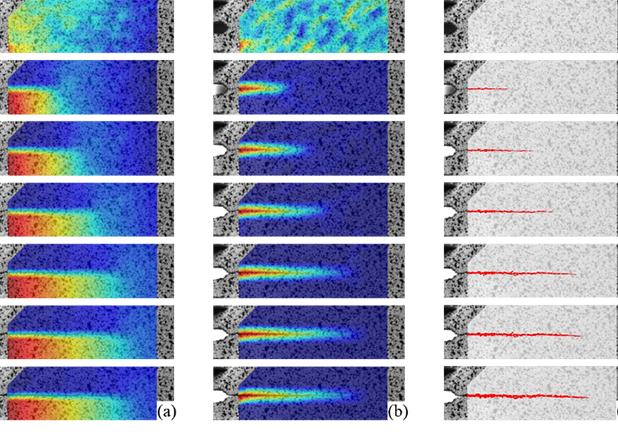Select the bottom-row red crack line
This screenshot has width=618, height=432.
(528, 396)
